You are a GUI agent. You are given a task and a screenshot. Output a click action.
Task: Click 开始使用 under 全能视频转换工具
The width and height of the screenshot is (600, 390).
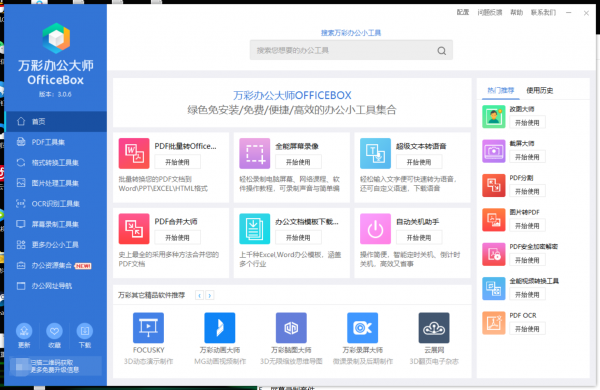(527, 295)
